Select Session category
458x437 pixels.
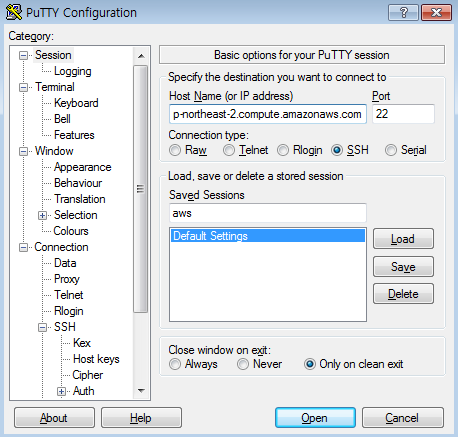53,55
